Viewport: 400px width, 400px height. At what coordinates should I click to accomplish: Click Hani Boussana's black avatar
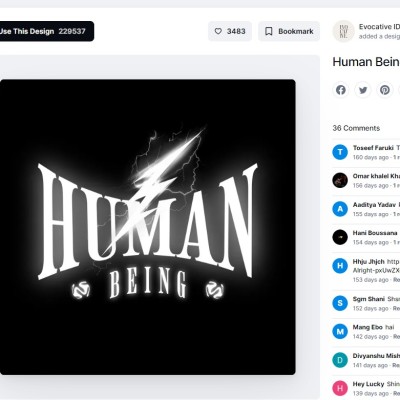click(340, 237)
